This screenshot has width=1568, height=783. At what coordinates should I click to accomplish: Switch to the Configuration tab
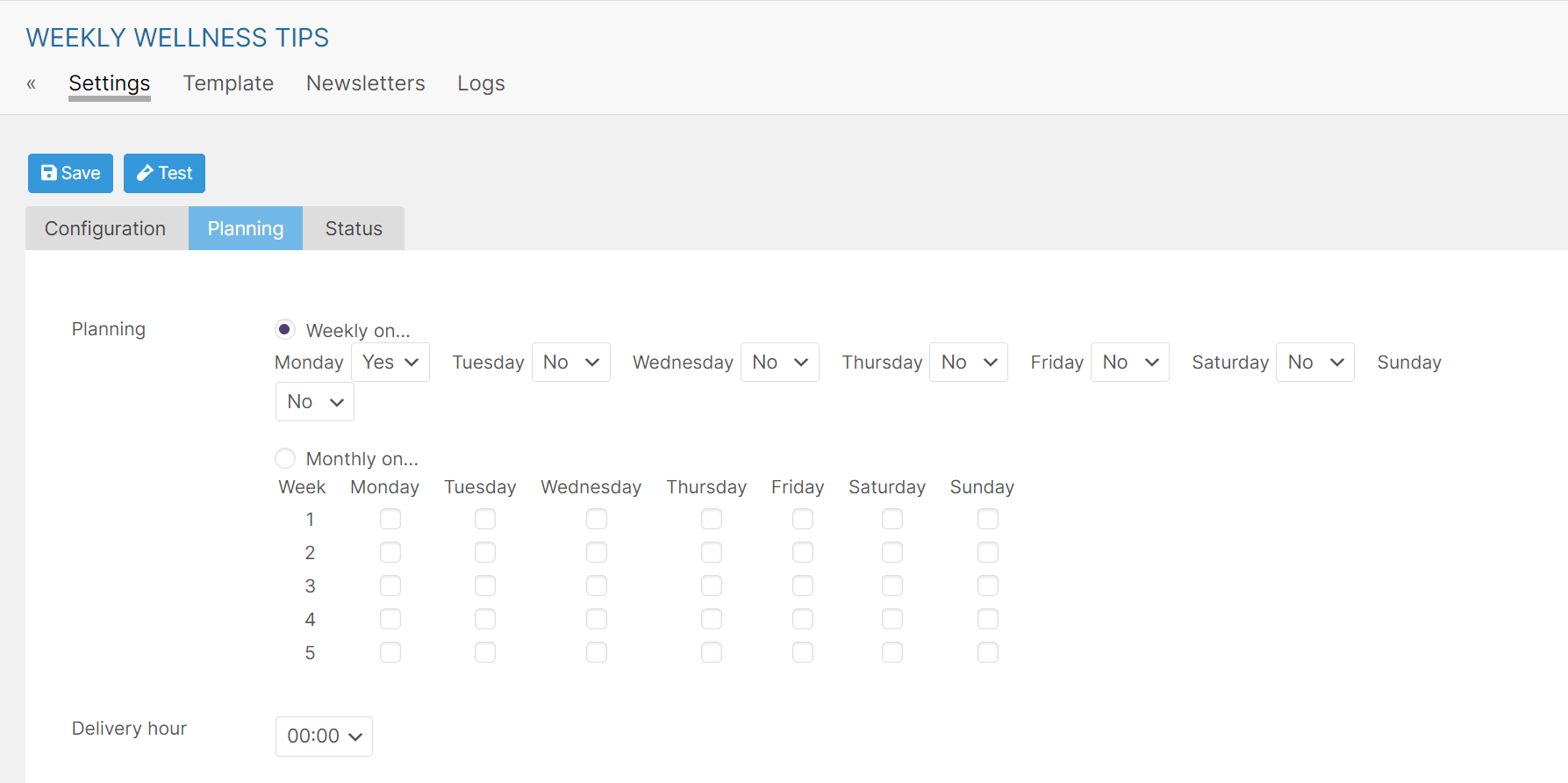click(x=105, y=228)
